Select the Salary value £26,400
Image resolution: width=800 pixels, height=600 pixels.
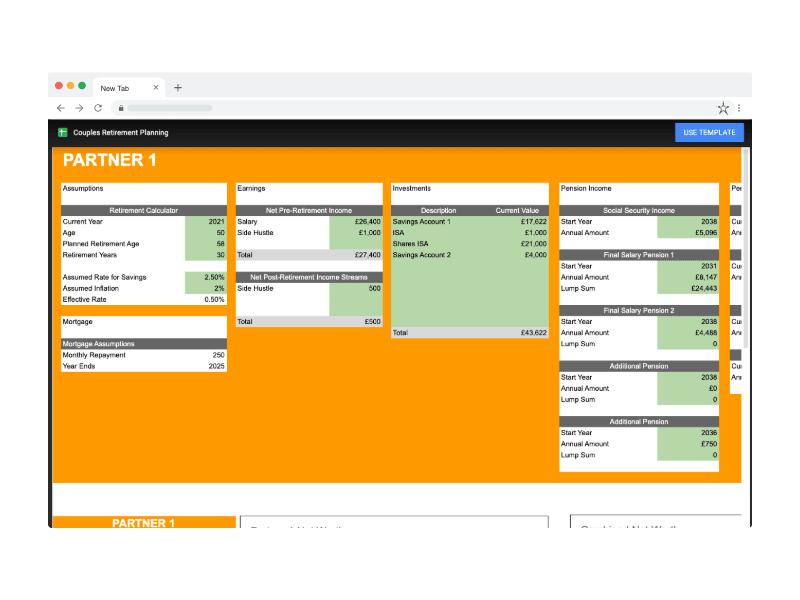[356, 222]
